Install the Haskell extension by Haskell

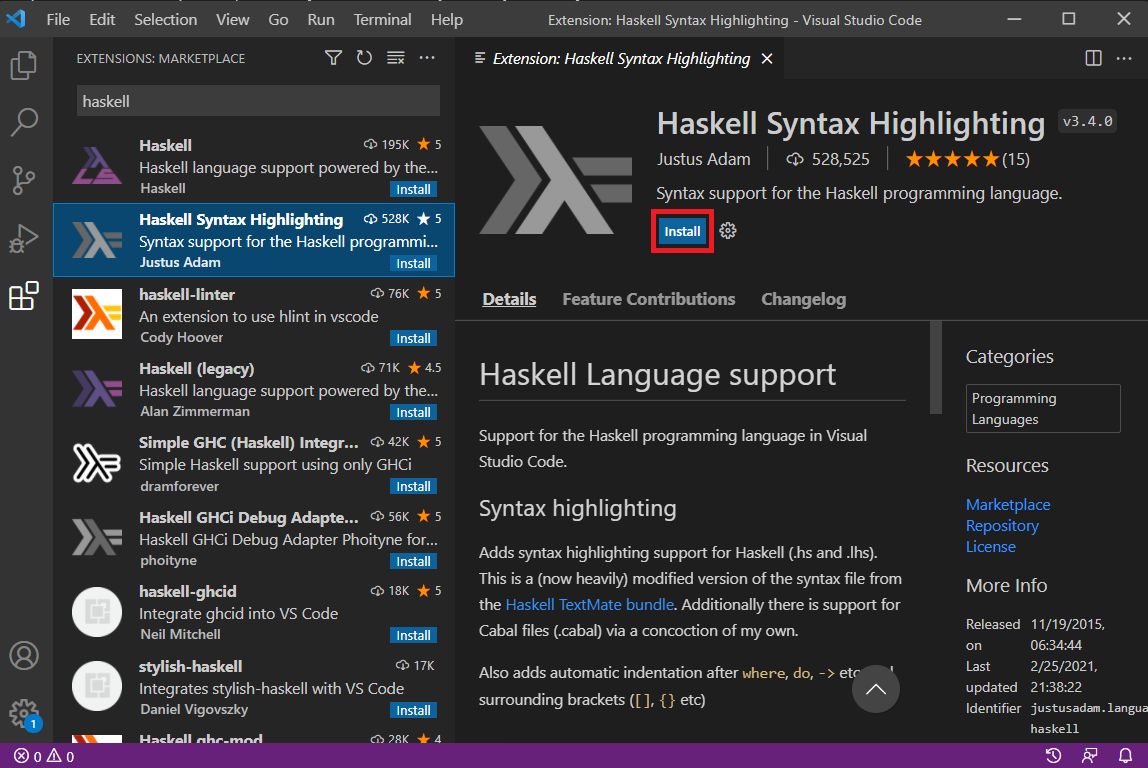tap(413, 190)
